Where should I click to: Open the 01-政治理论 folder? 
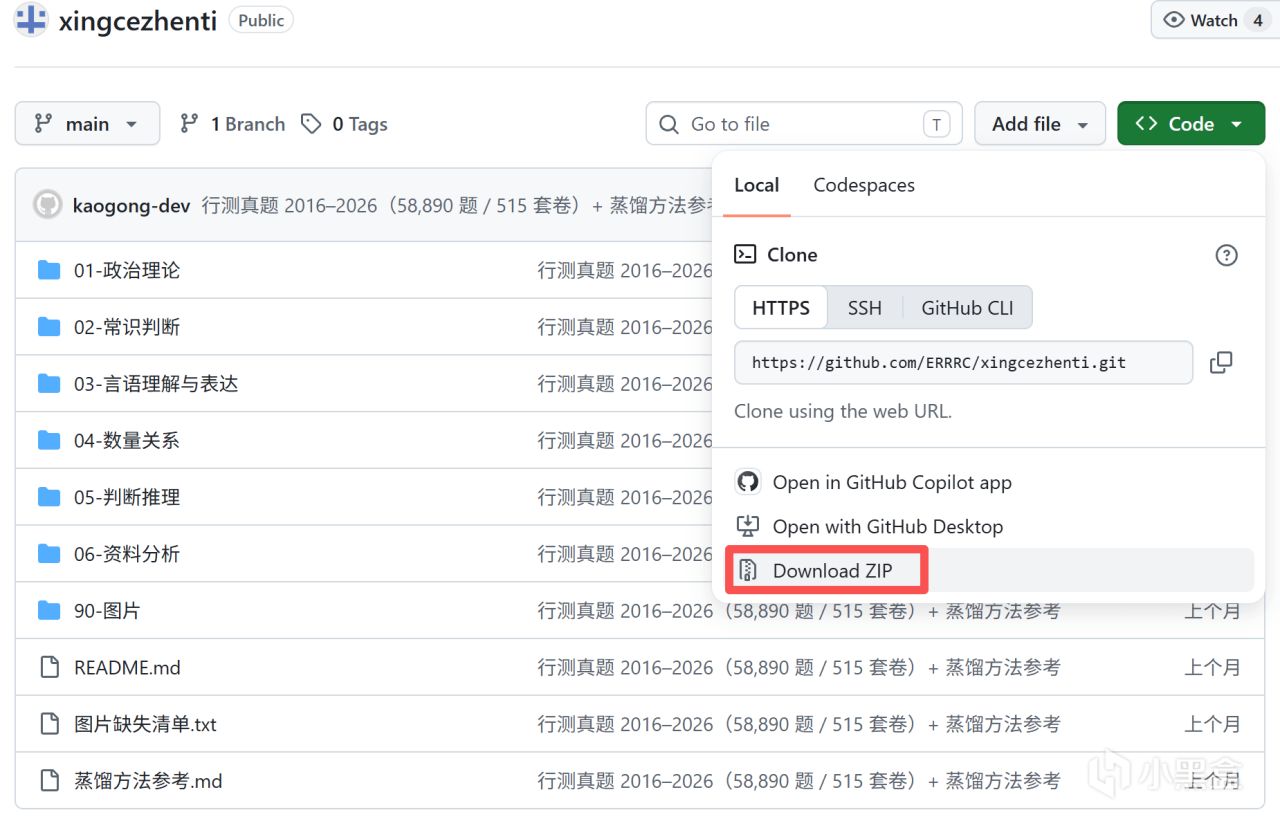point(127,270)
